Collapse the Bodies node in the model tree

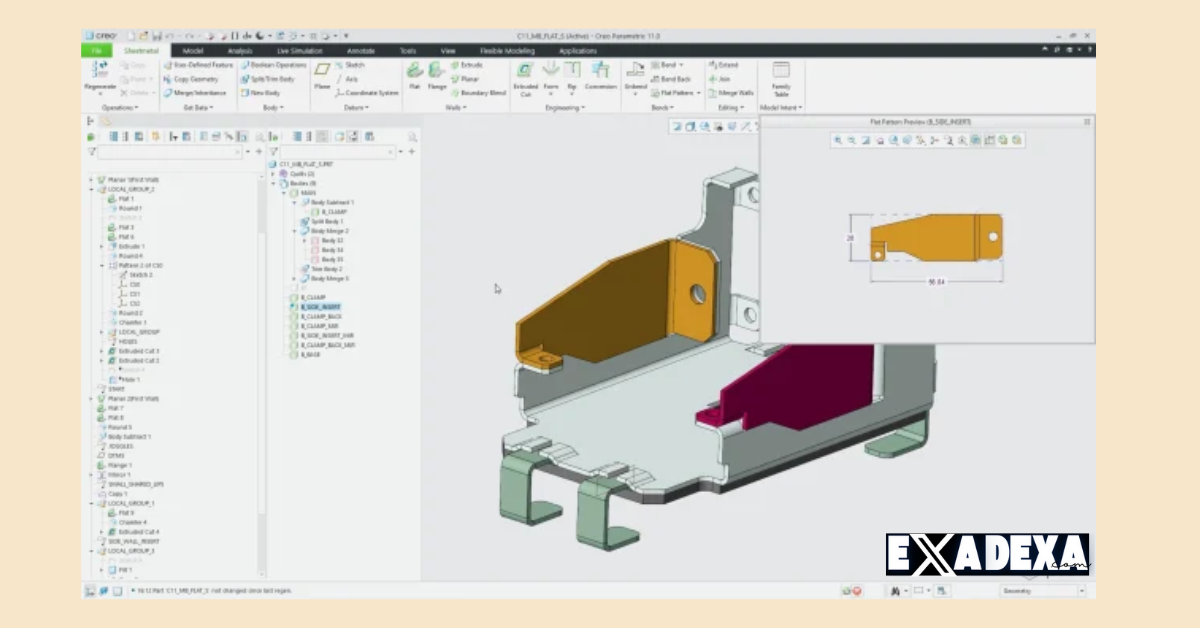pos(271,184)
